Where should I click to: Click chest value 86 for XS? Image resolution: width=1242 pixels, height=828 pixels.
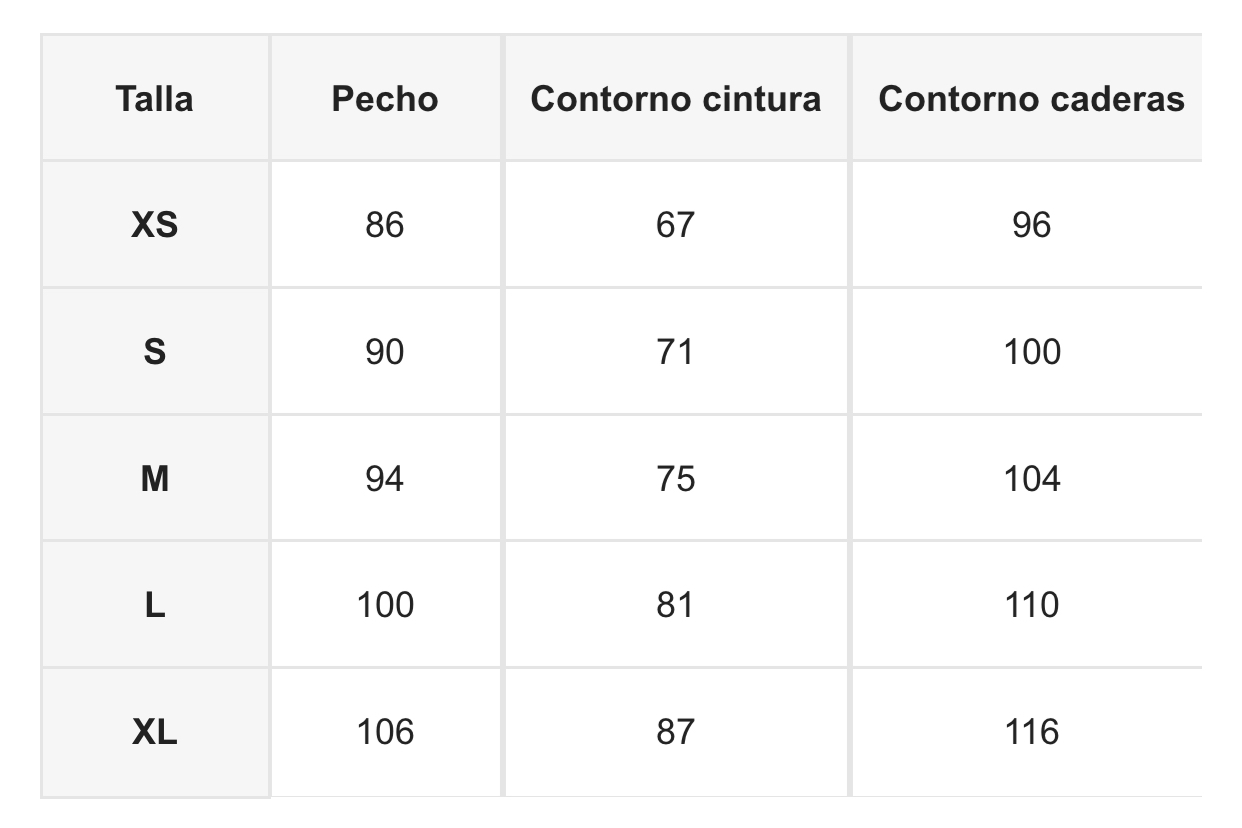(x=385, y=225)
